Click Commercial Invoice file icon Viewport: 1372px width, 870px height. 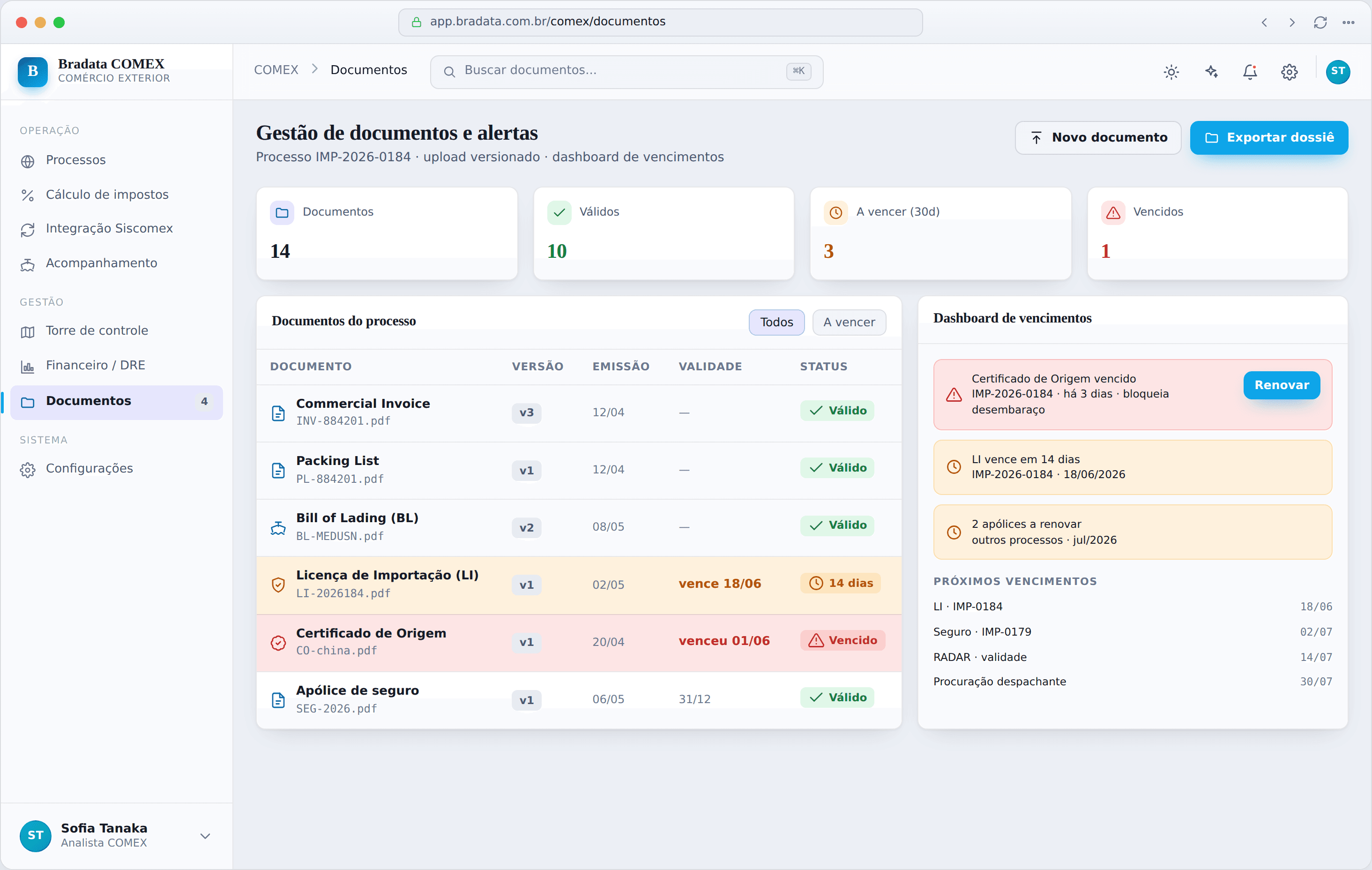(278, 413)
